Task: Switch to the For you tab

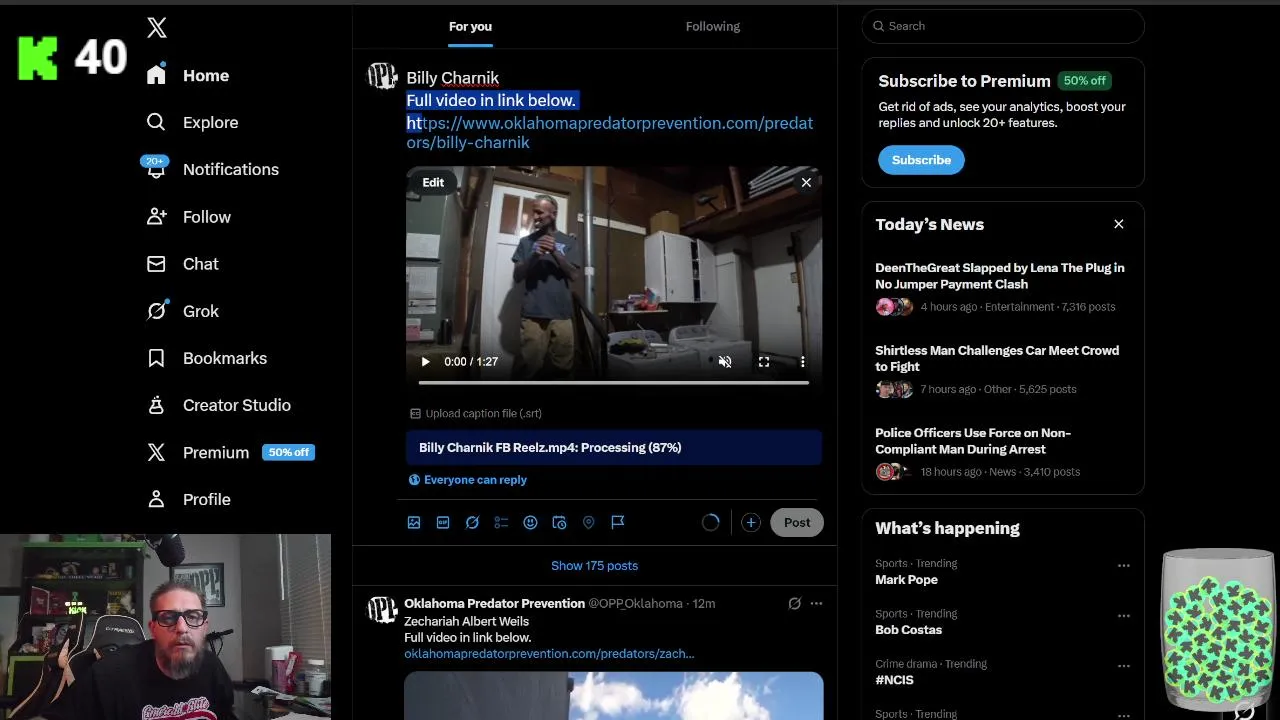Action: (x=470, y=27)
